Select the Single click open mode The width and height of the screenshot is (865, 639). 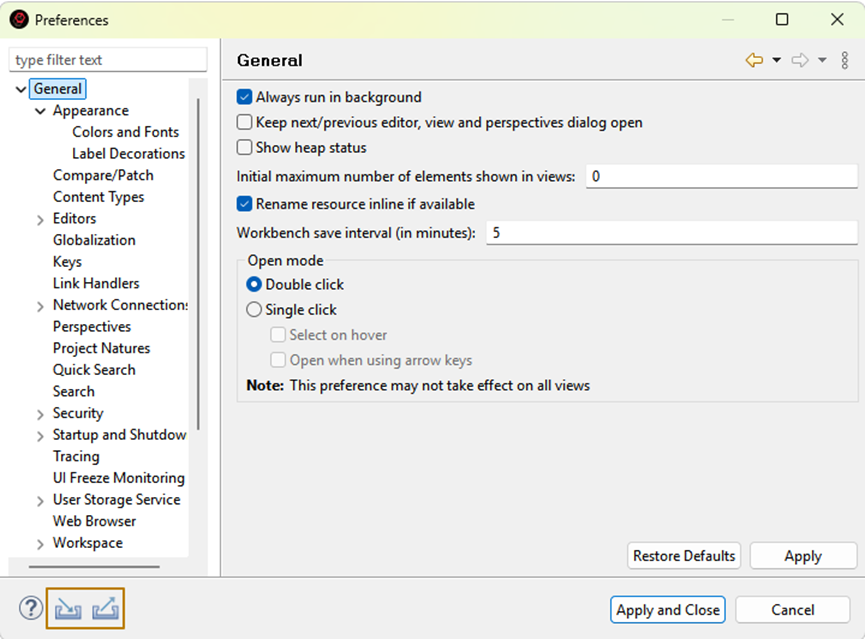(254, 310)
